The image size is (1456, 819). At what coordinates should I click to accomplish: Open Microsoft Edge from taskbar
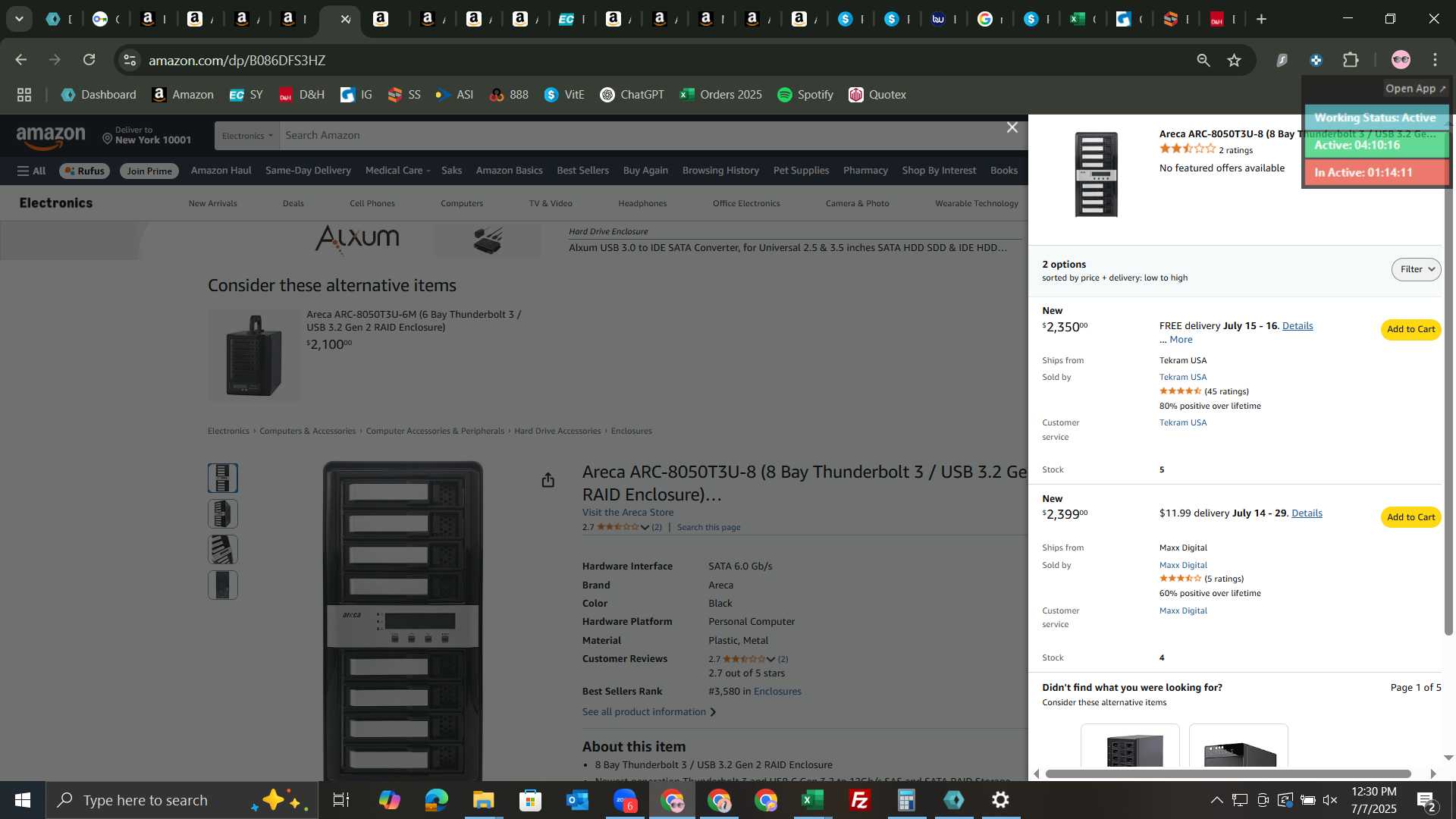click(x=436, y=800)
